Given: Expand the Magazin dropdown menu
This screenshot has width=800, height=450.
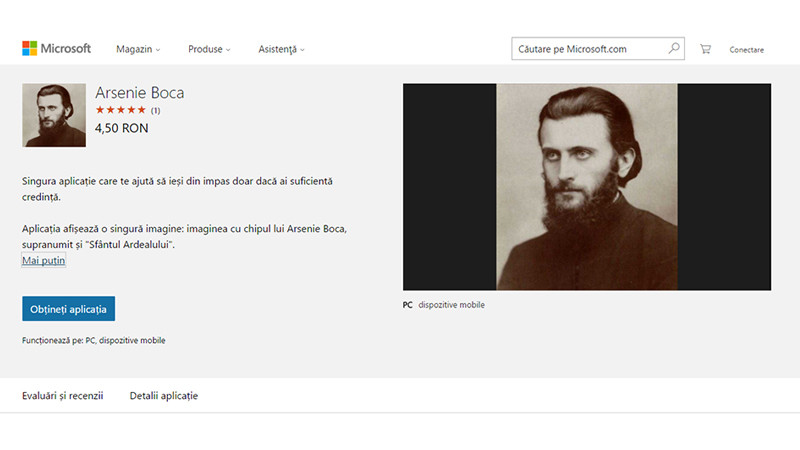Looking at the screenshot, I should click(138, 49).
